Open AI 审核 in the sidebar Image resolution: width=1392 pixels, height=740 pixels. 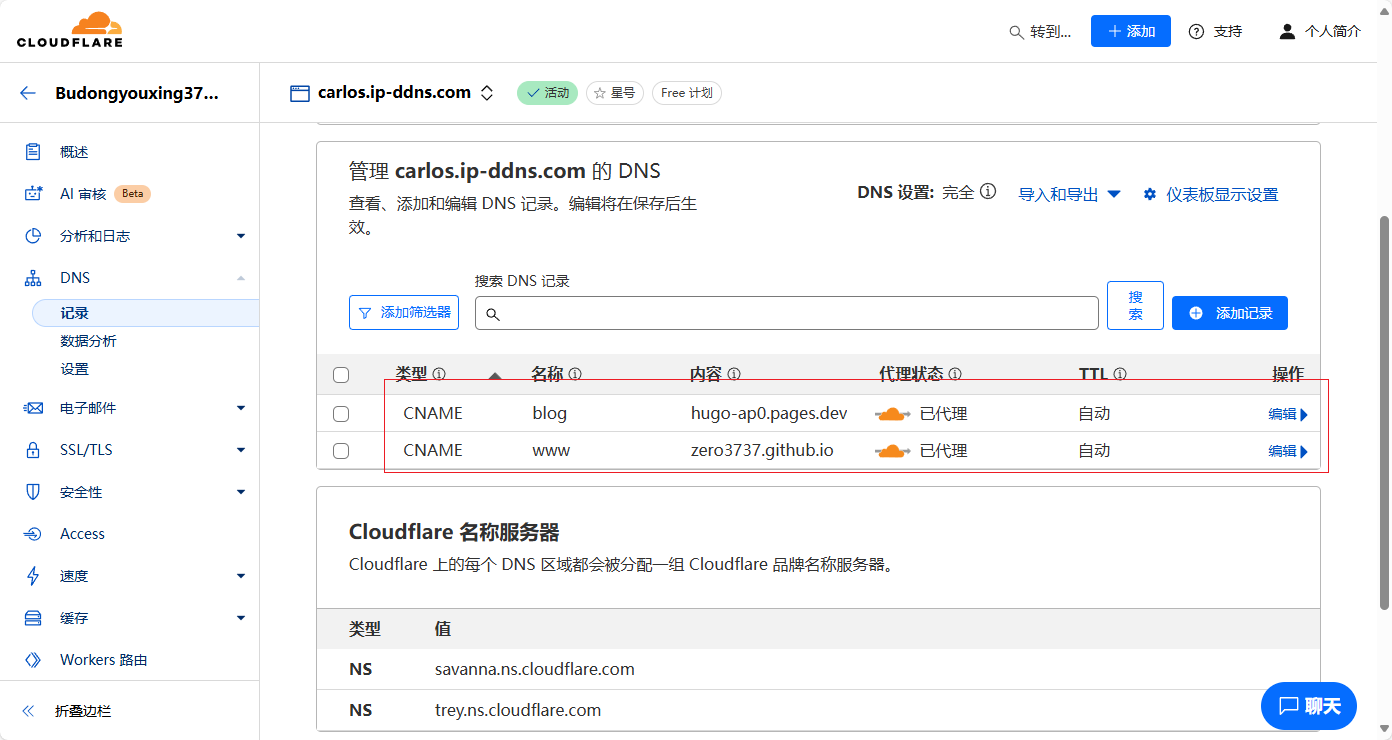[83, 194]
